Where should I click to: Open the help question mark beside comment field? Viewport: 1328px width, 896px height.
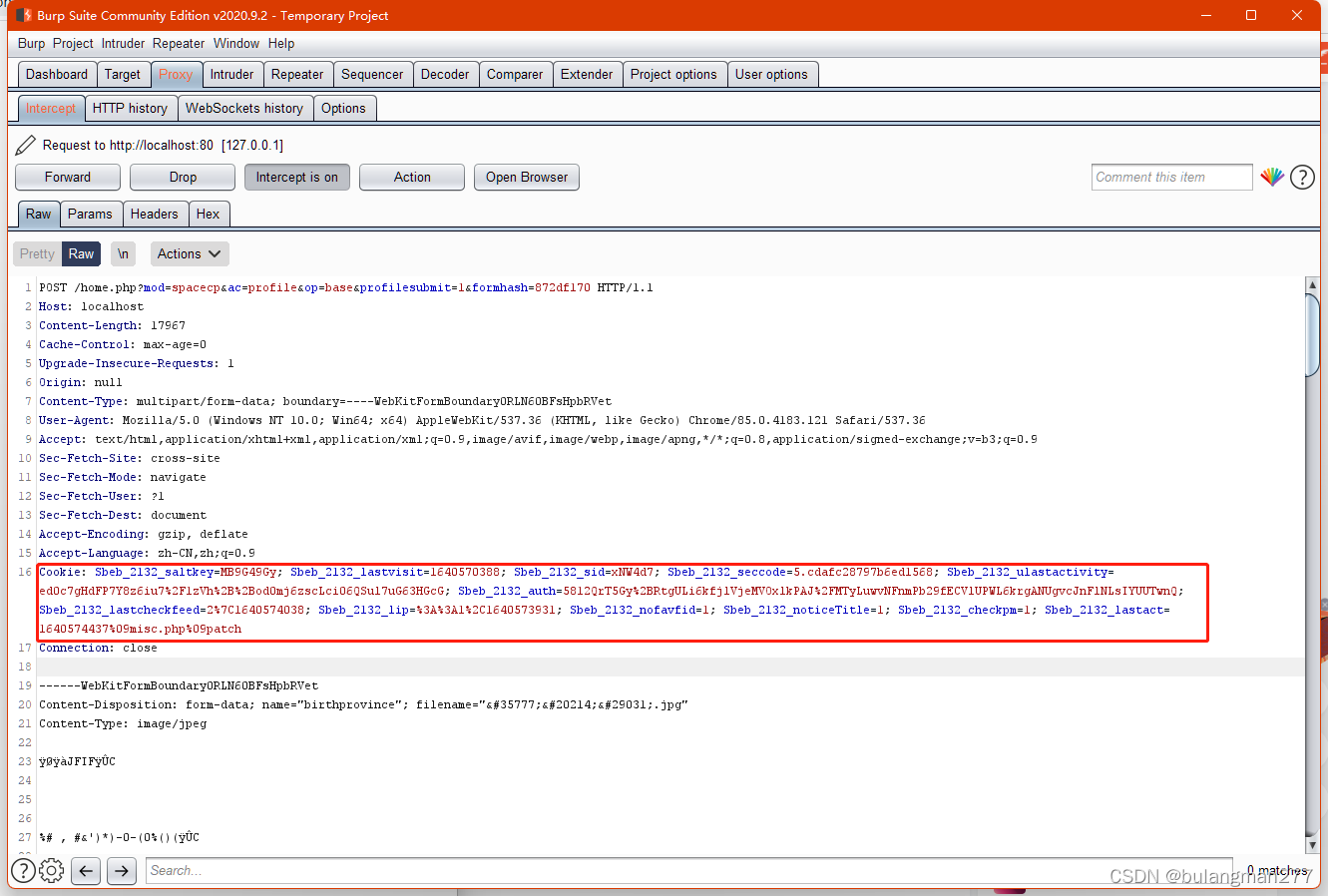1302,177
